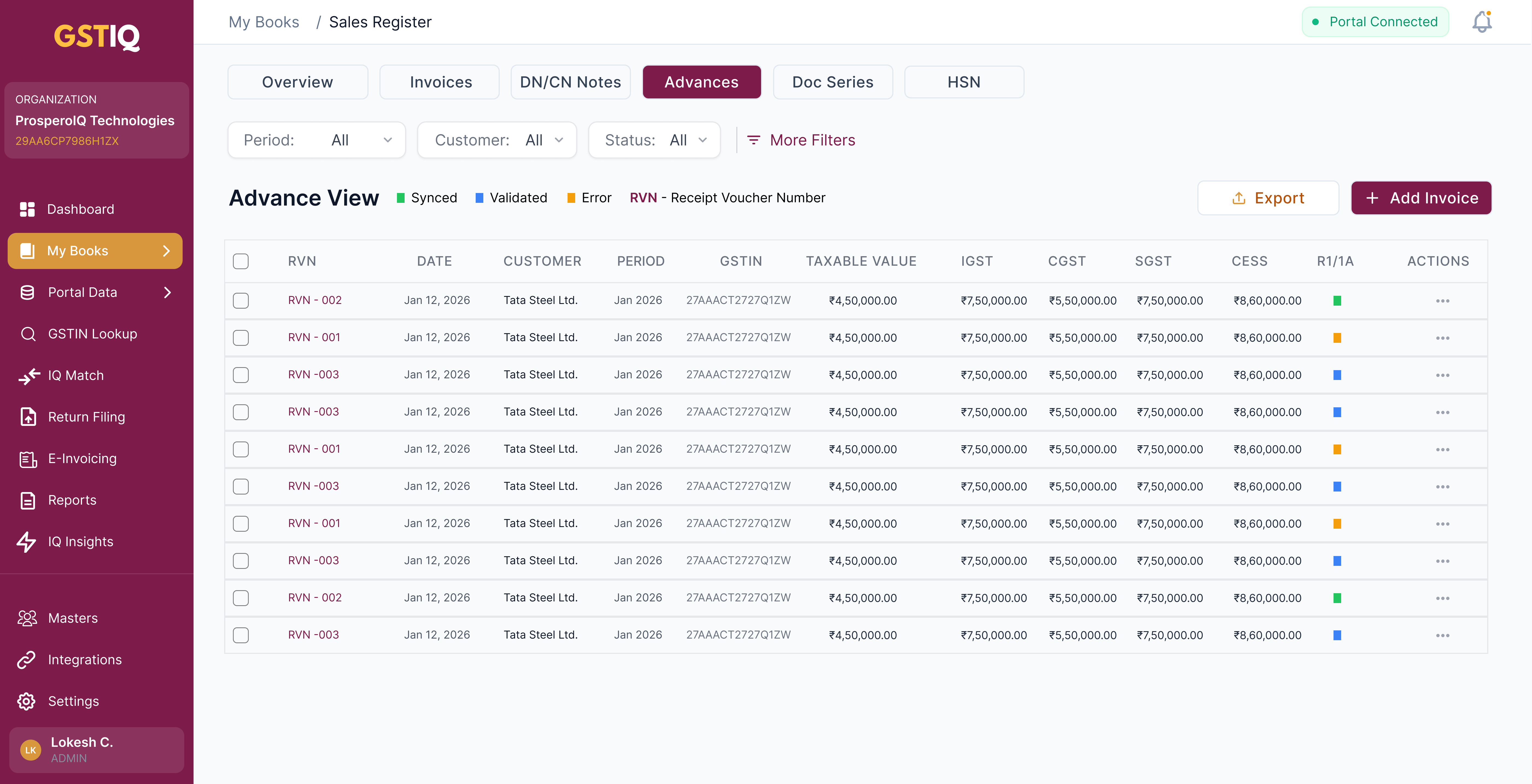Screen dimensions: 1532x784
Task: Click the Integrations link icon
Action: pos(27,660)
